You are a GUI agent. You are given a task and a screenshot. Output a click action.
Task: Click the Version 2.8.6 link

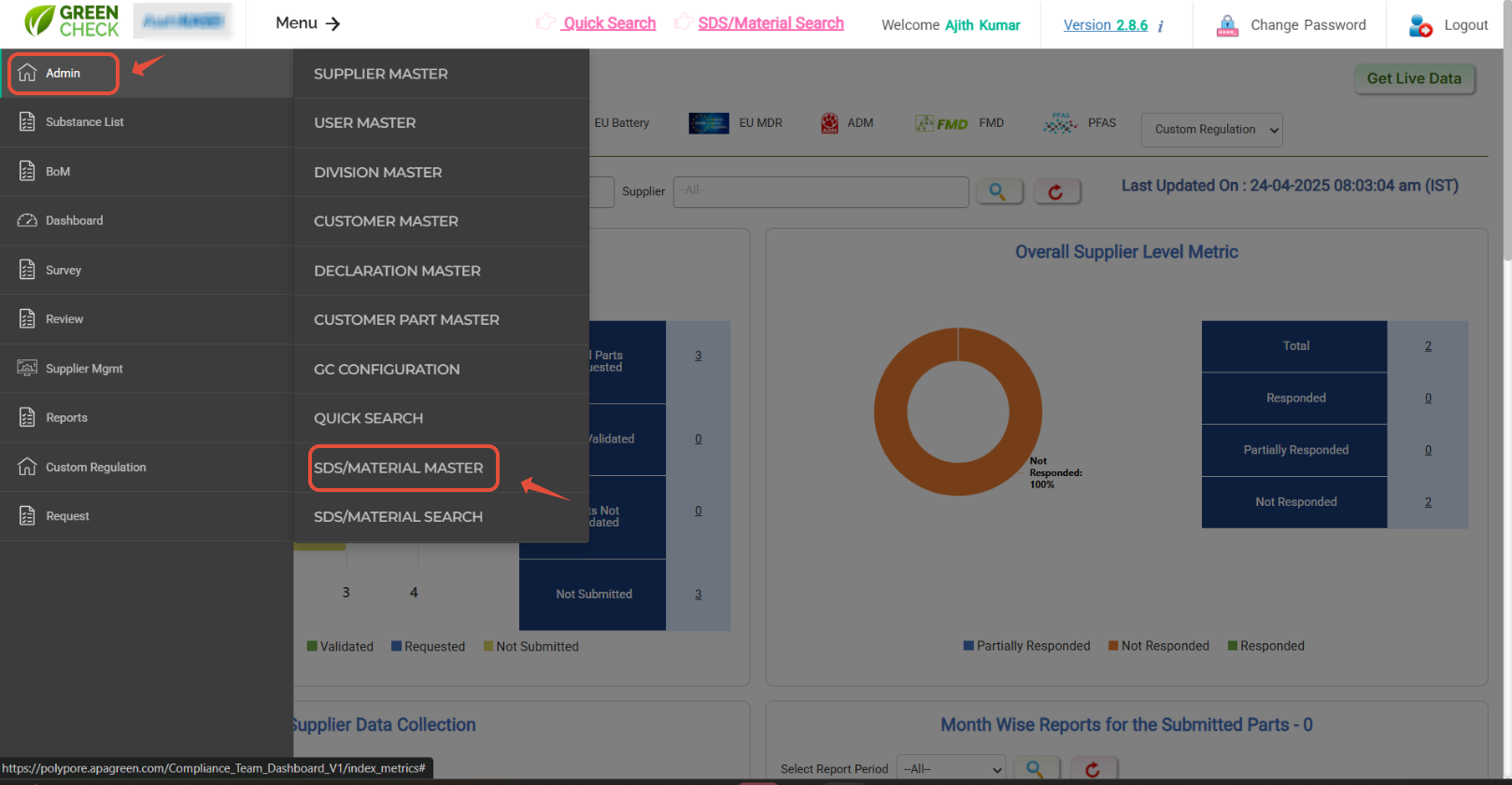pos(1106,25)
